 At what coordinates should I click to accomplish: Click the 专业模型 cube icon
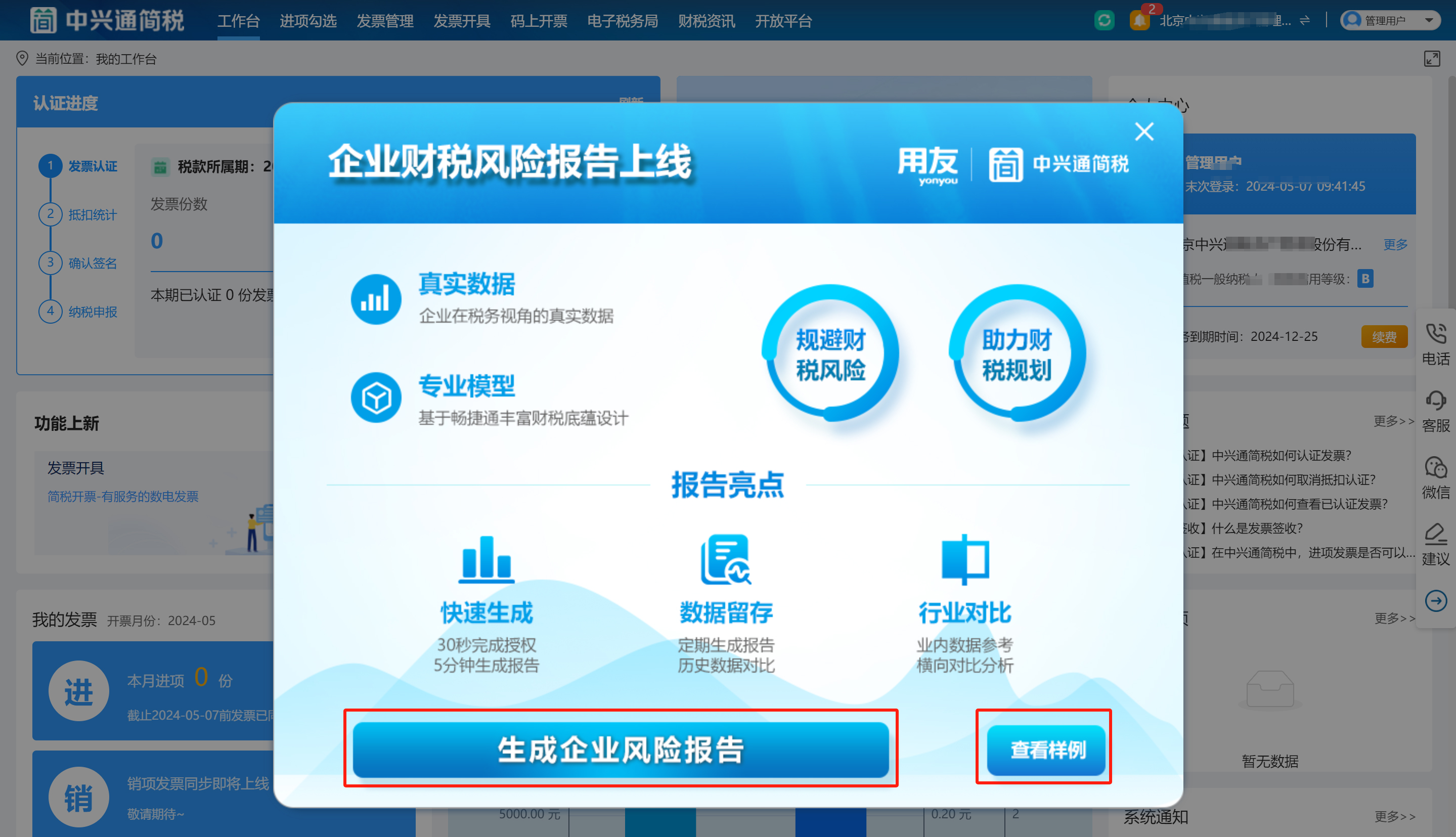click(376, 398)
